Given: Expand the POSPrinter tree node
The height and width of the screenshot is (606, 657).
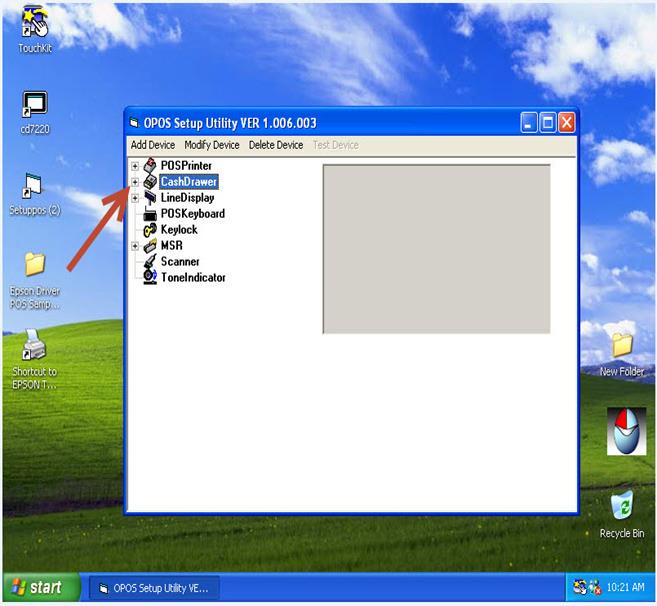Looking at the screenshot, I should pos(135,166).
